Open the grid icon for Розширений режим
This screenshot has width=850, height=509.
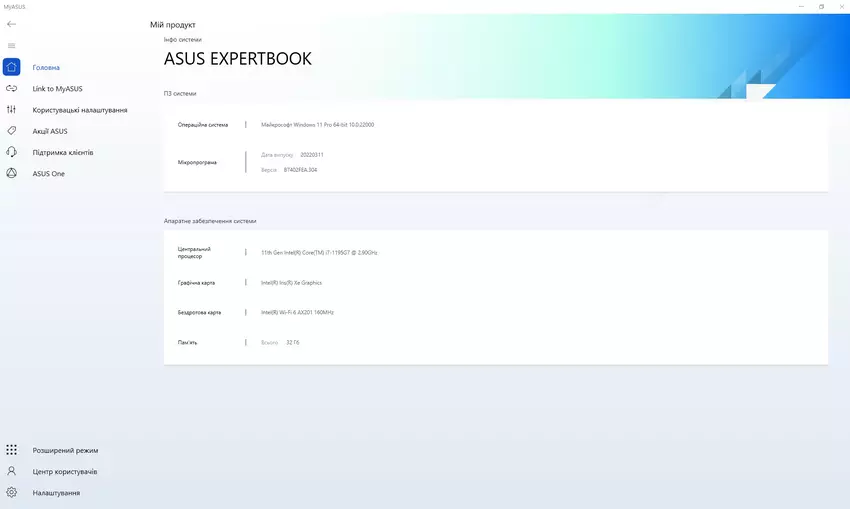(x=11, y=450)
